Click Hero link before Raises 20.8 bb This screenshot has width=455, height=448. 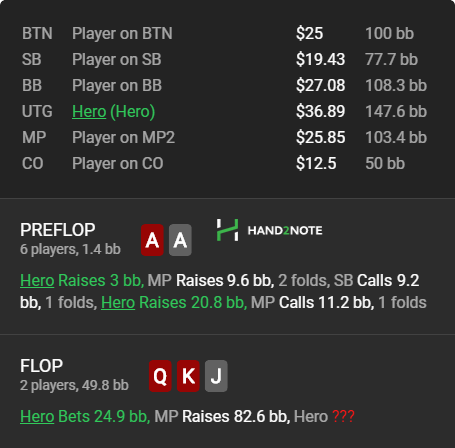(x=118, y=303)
